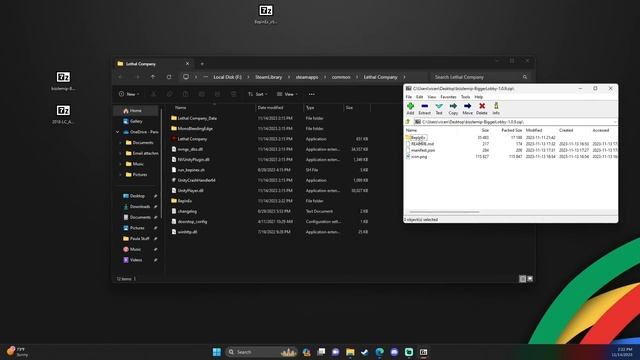Click common in the address bar

[341, 77]
